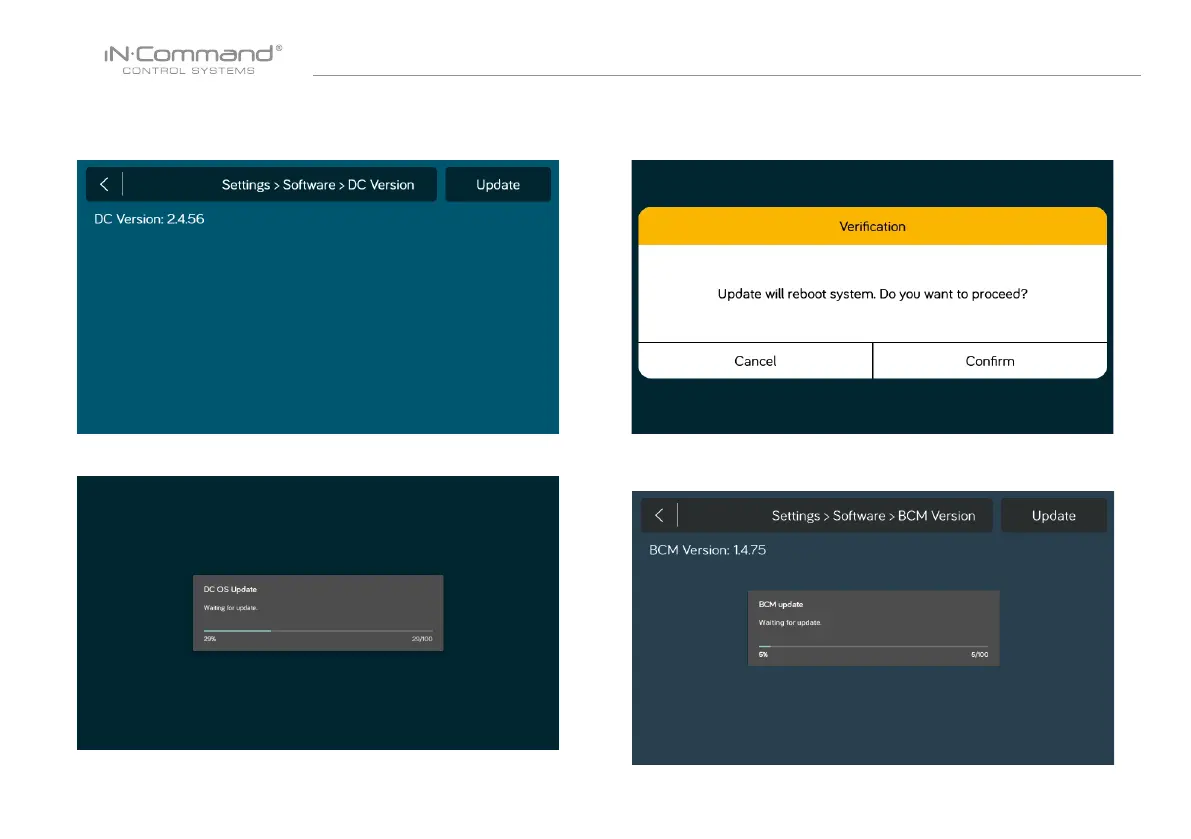The height and width of the screenshot is (839, 1191).
Task: Select the BCM Version breadcrumb bar
Action: [817, 516]
